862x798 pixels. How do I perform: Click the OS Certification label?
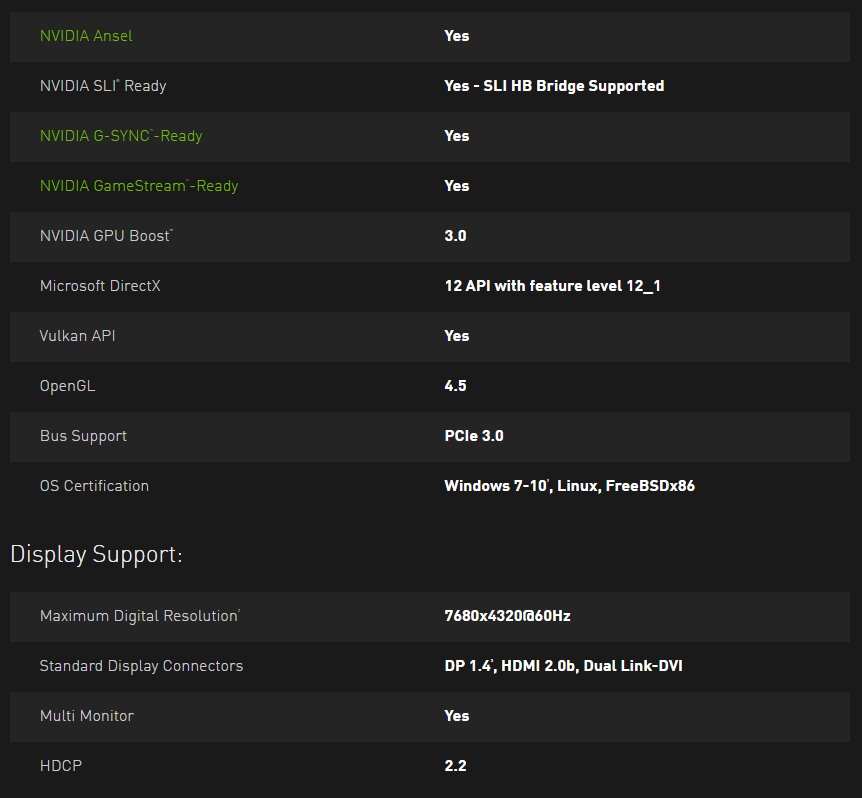tap(94, 486)
